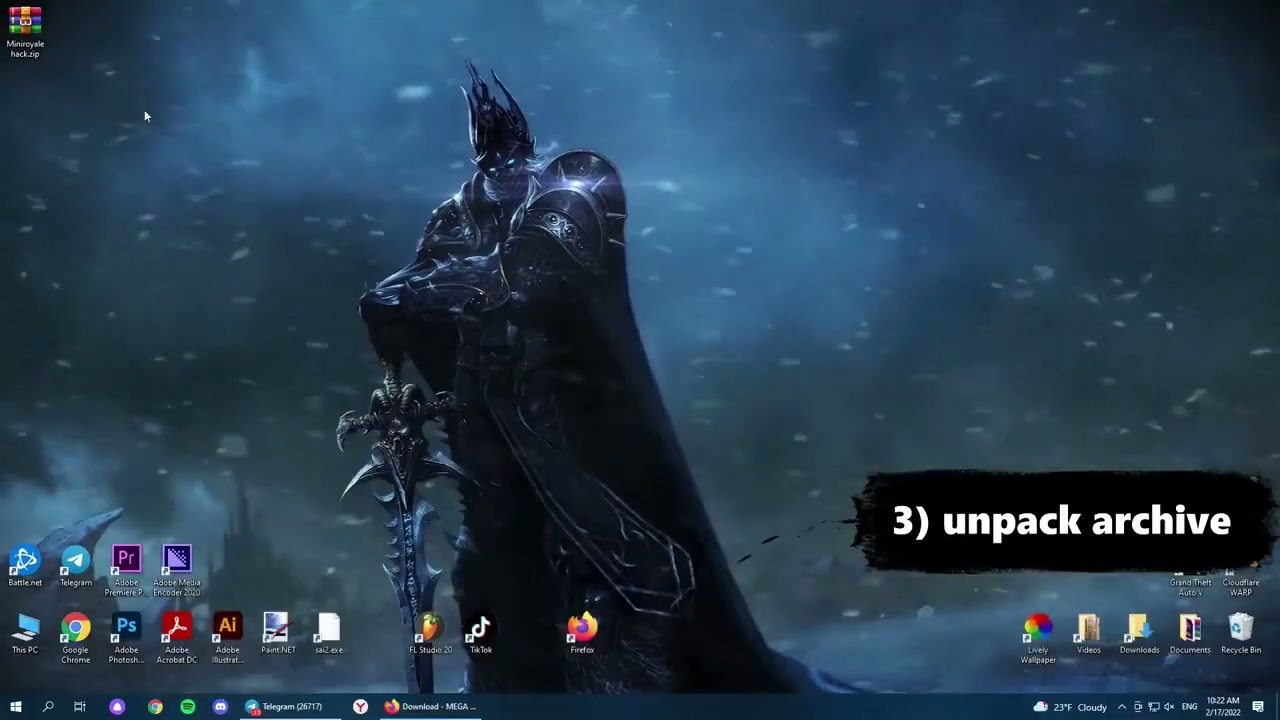Select the FL Studio 20 desktop shortcut
This screenshot has height=720, width=1280.
430,634
